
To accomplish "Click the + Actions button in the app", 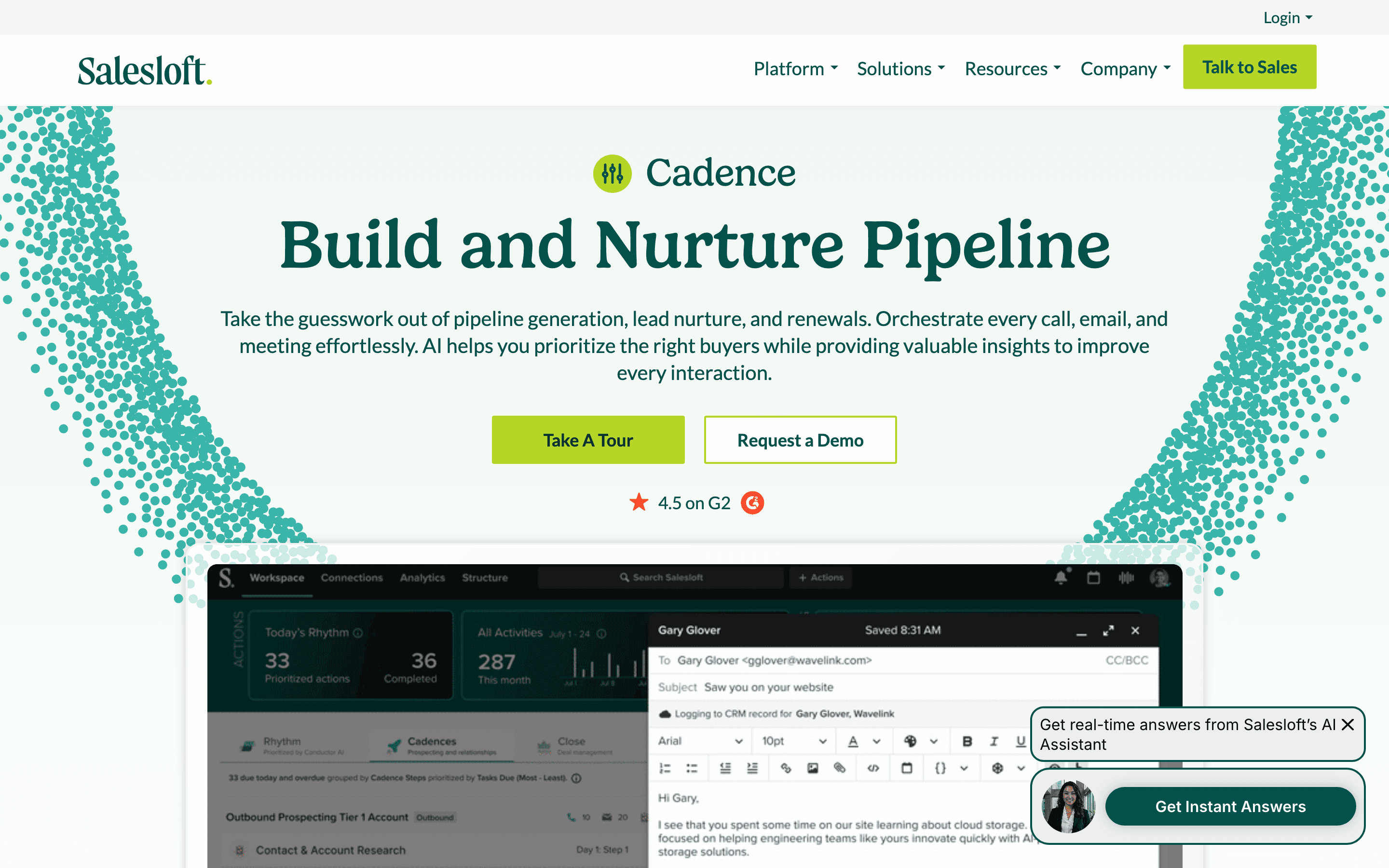I will click(x=821, y=578).
